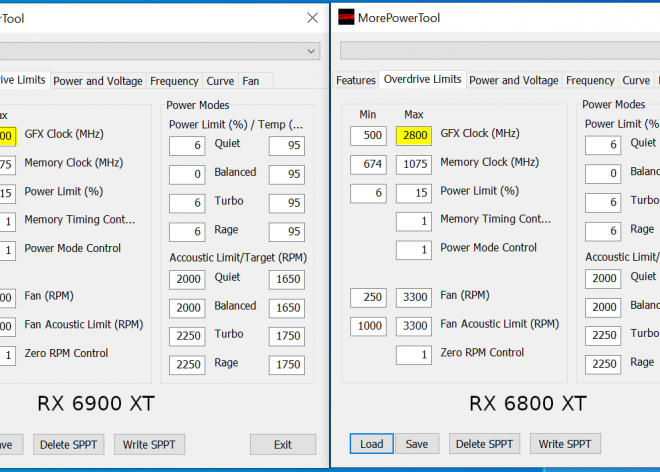Click the Balanced power limit field in the RX 6900 XT window
Viewport: 660px width, 472px height.
[x=187, y=174]
